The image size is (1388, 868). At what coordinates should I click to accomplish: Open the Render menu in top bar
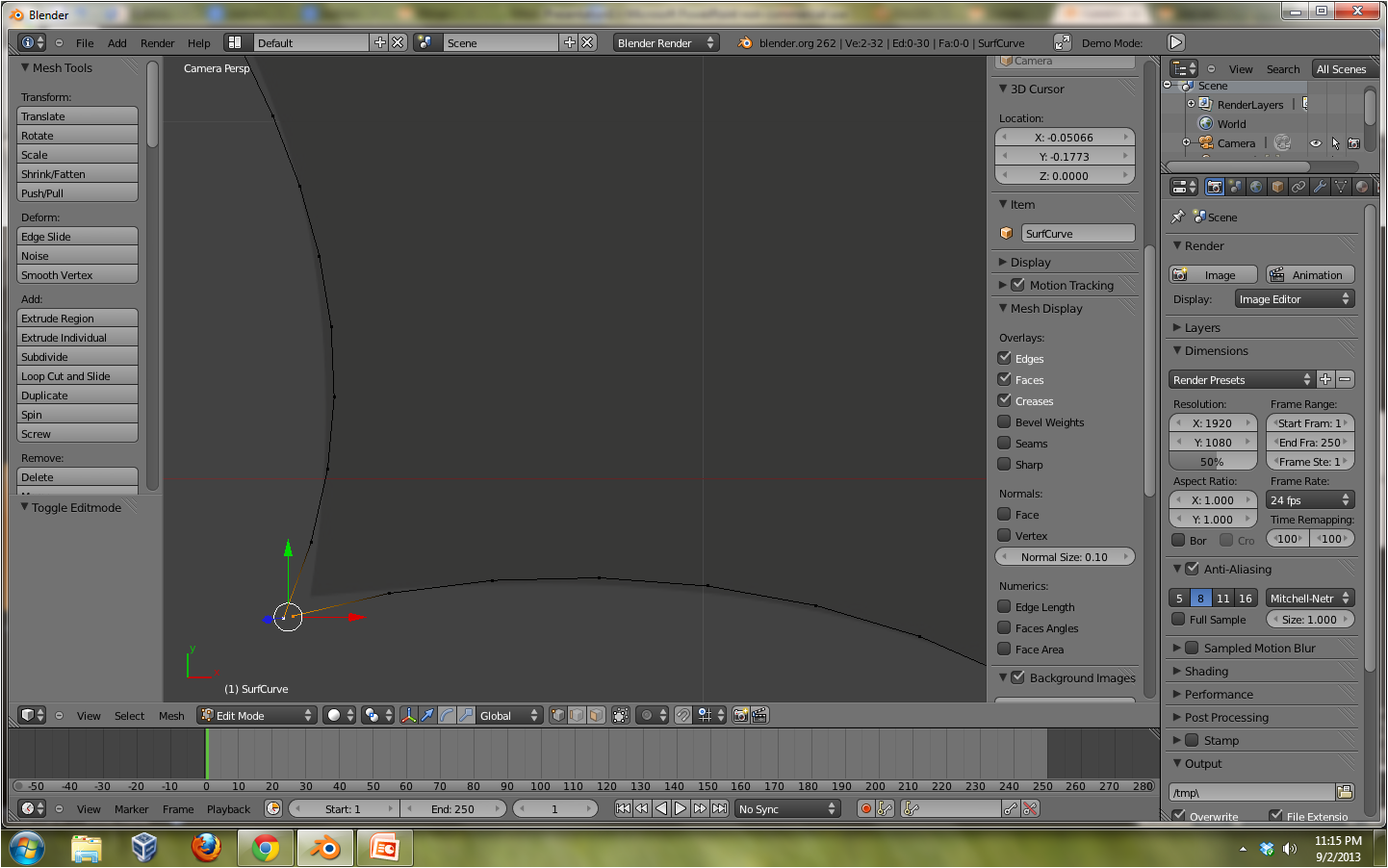(157, 43)
